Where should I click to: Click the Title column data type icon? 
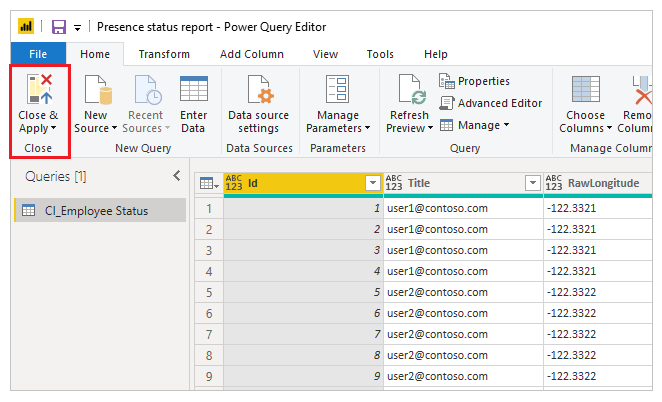(394, 183)
